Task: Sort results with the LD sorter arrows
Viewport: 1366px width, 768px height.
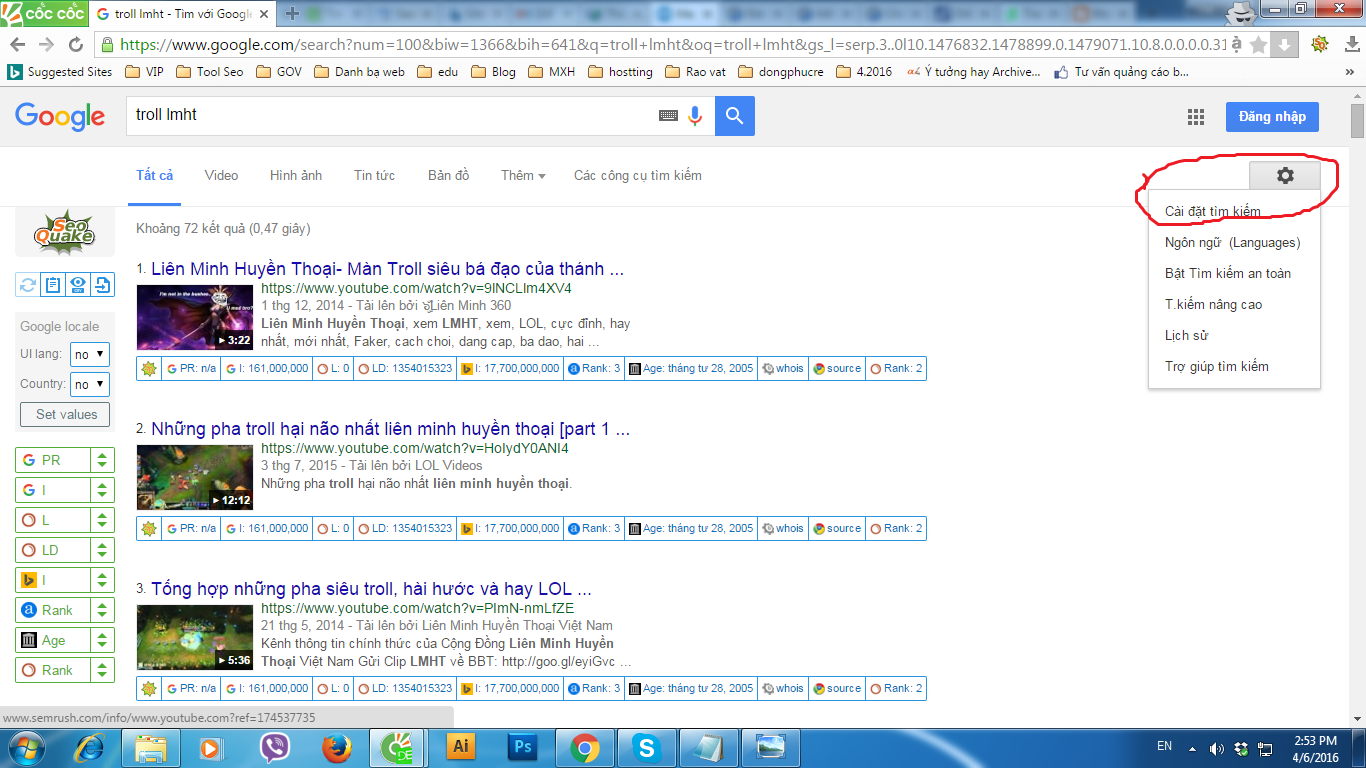Action: (x=101, y=550)
